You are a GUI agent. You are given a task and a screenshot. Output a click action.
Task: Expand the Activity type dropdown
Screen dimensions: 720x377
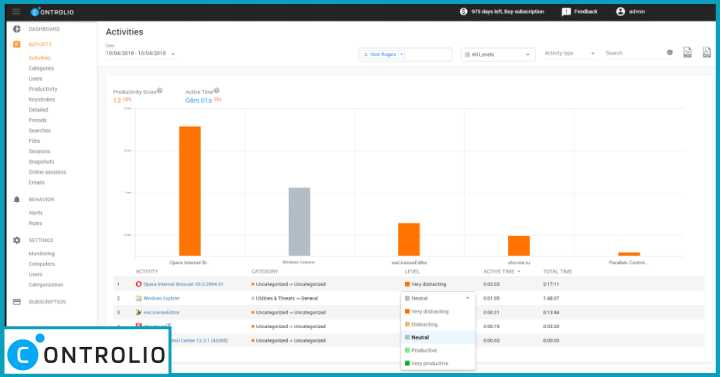tap(570, 53)
